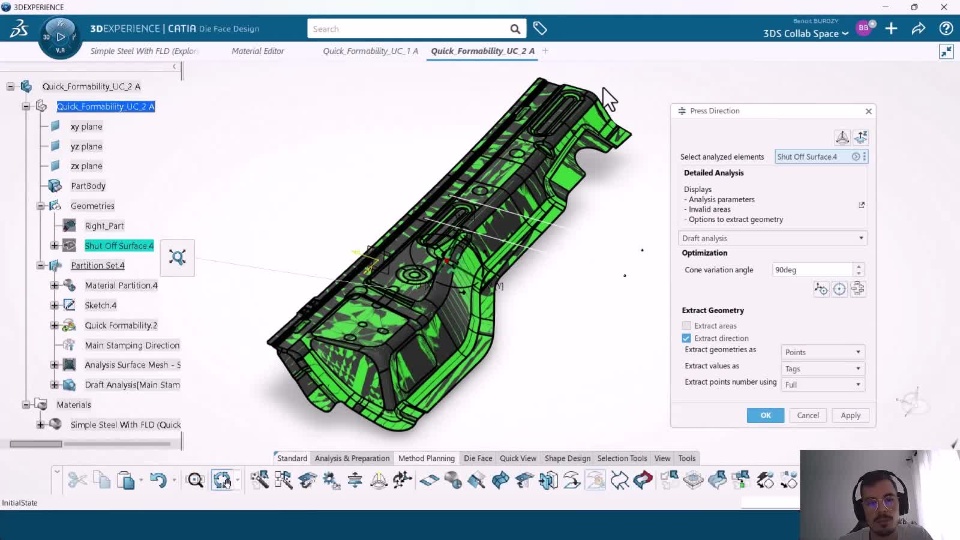Open Extract points number Full dropdown
Viewport: 960px width, 540px height.
coord(823,384)
